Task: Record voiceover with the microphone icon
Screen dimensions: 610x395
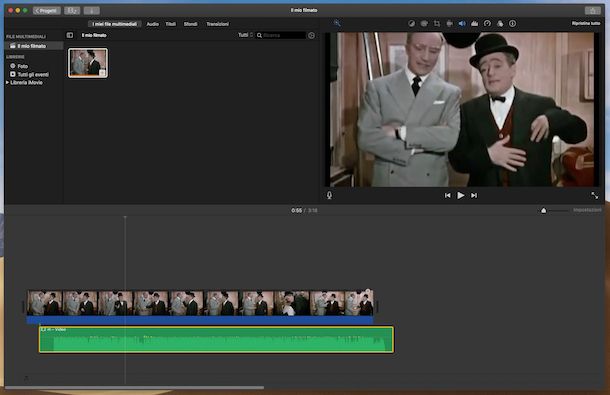Action: coord(330,195)
